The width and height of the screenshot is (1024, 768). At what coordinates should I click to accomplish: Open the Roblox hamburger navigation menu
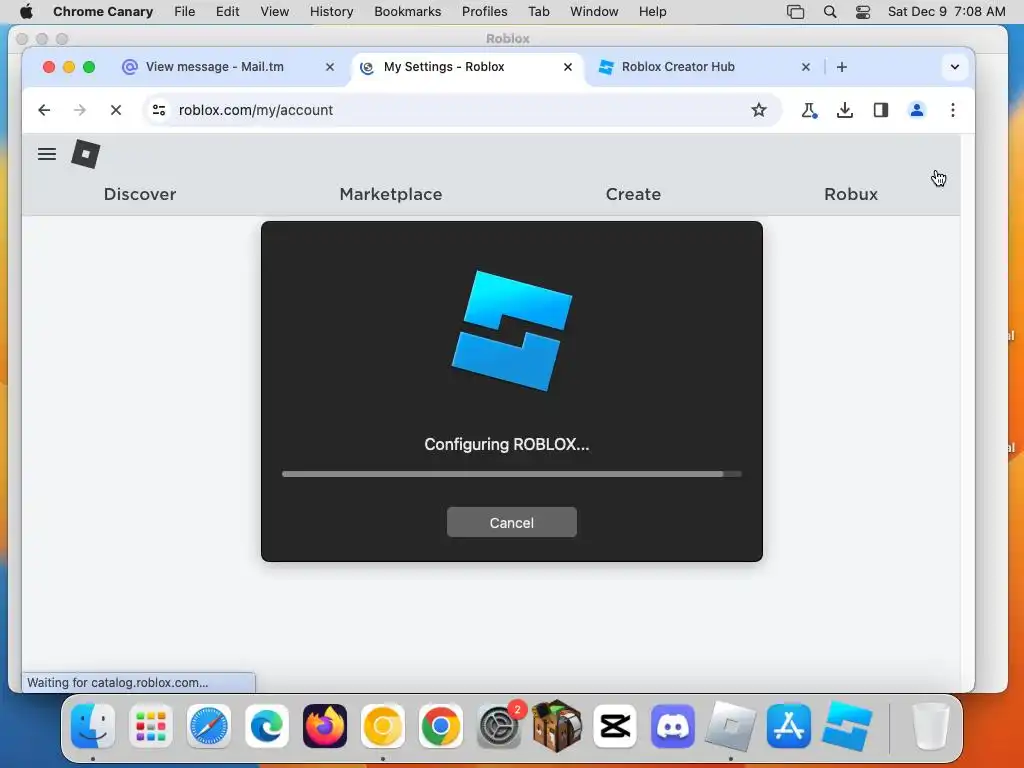click(x=47, y=154)
